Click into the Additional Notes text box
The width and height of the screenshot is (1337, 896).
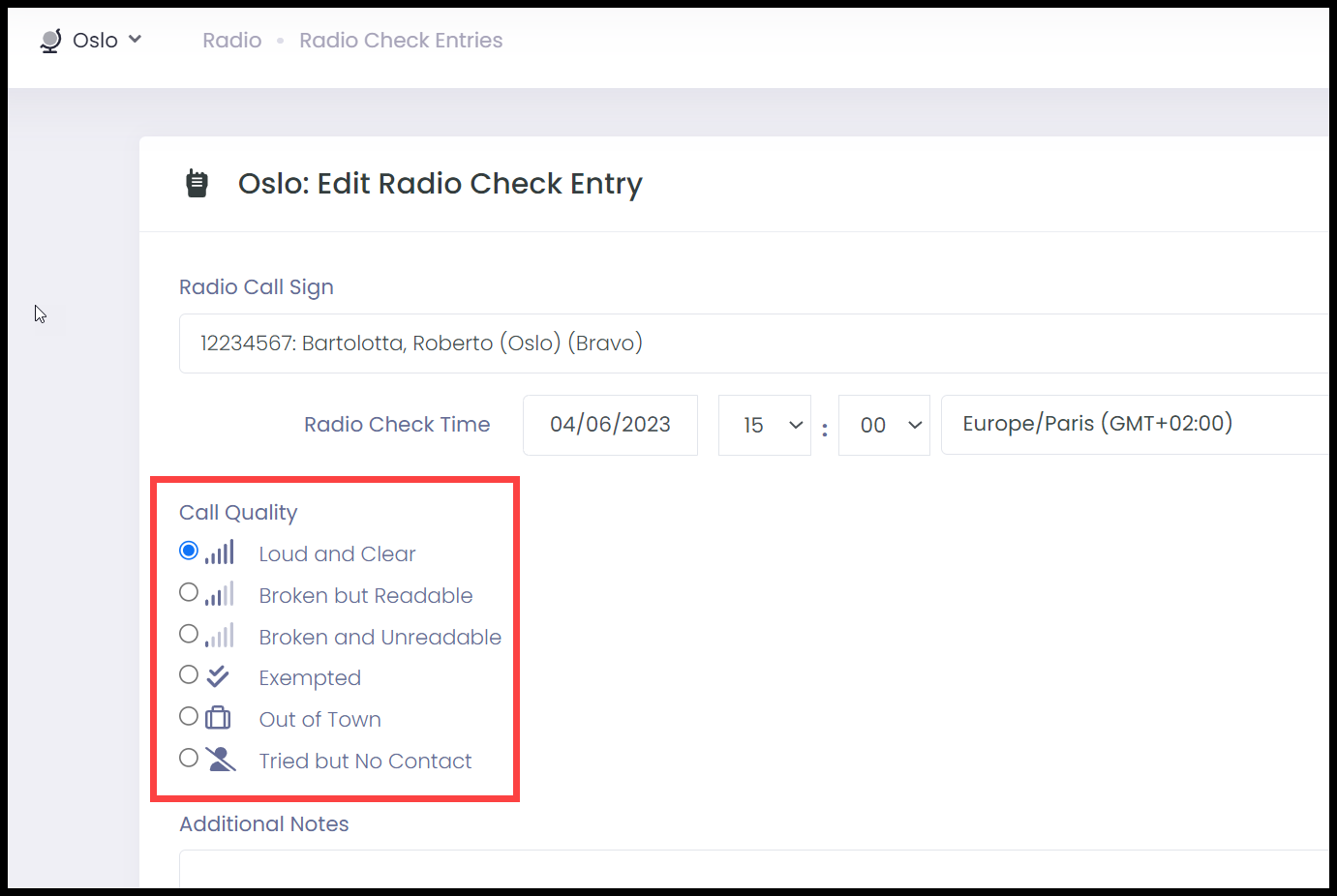(x=753, y=869)
